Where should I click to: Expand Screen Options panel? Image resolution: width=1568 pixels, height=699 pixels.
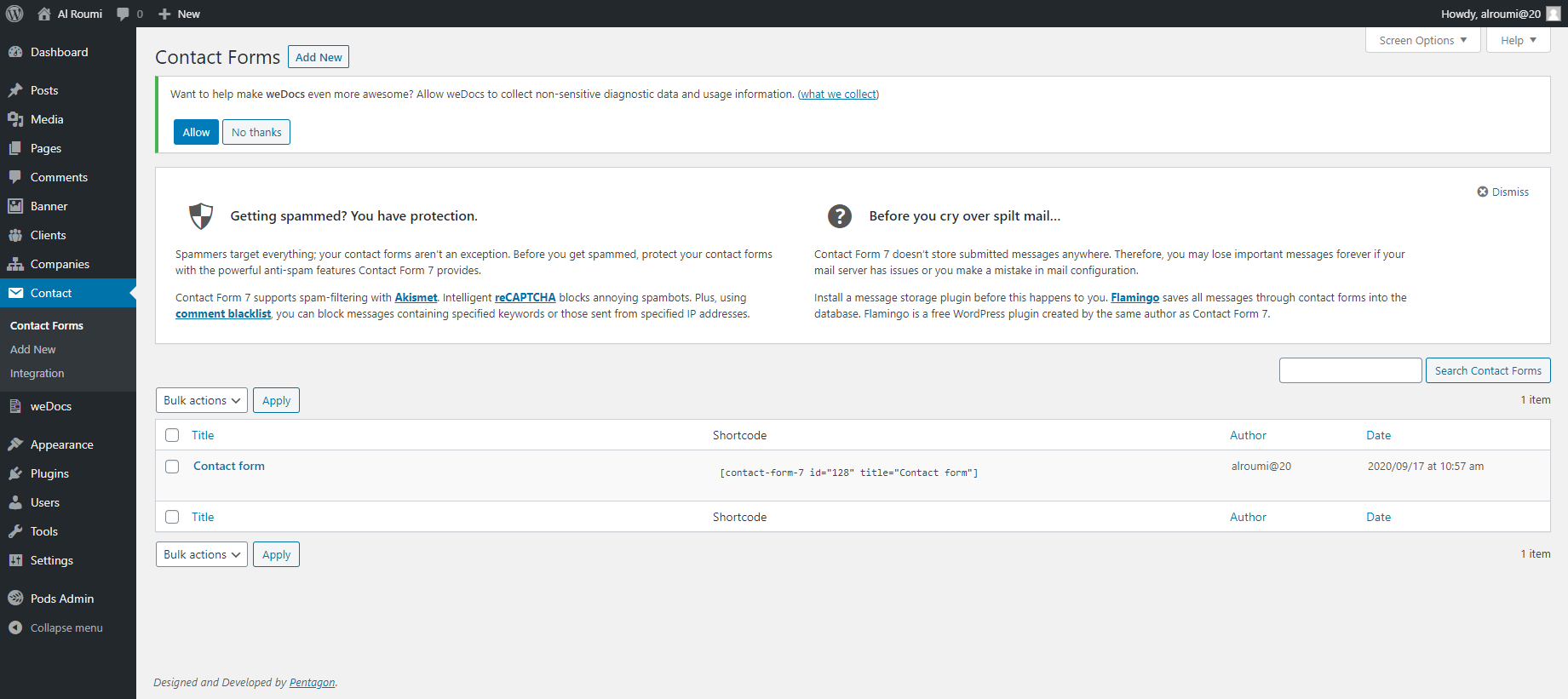[1423, 40]
